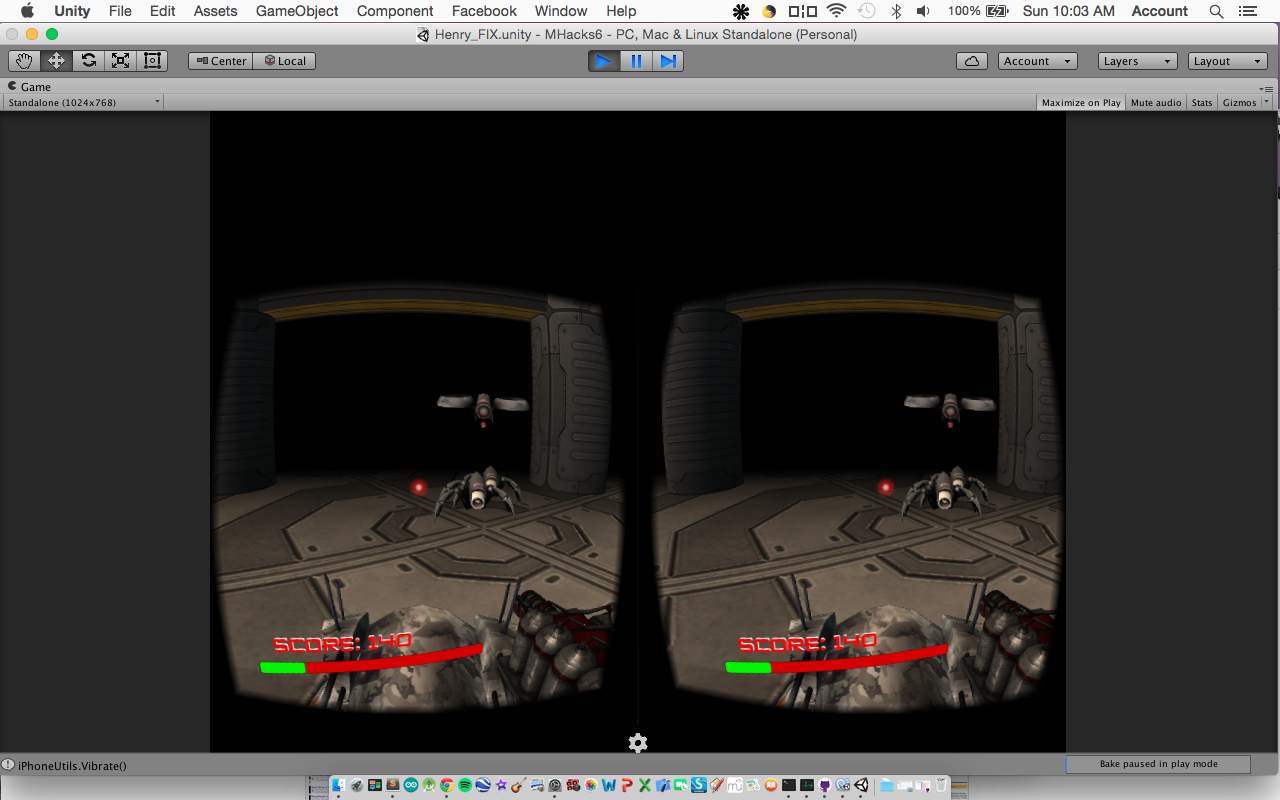Open the Window menu
1280x800 pixels.
point(561,11)
